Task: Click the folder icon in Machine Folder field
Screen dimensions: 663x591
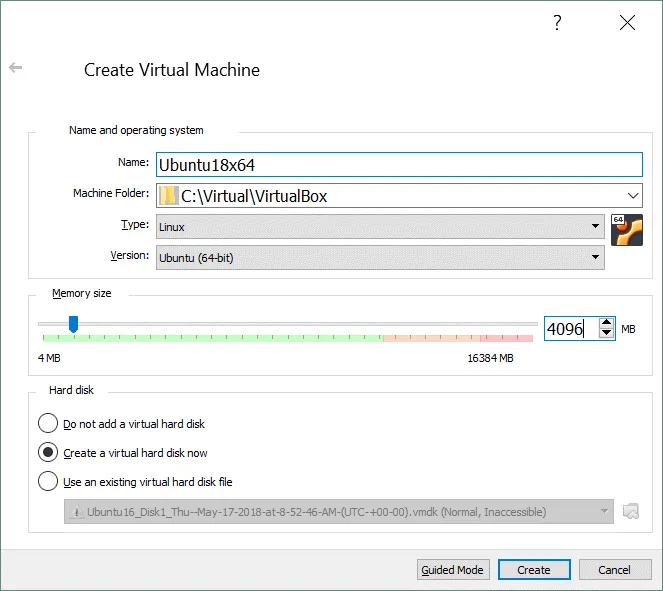Action: point(169,195)
